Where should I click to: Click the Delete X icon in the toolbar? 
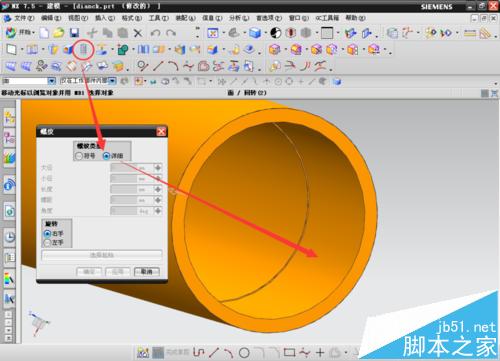138,33
